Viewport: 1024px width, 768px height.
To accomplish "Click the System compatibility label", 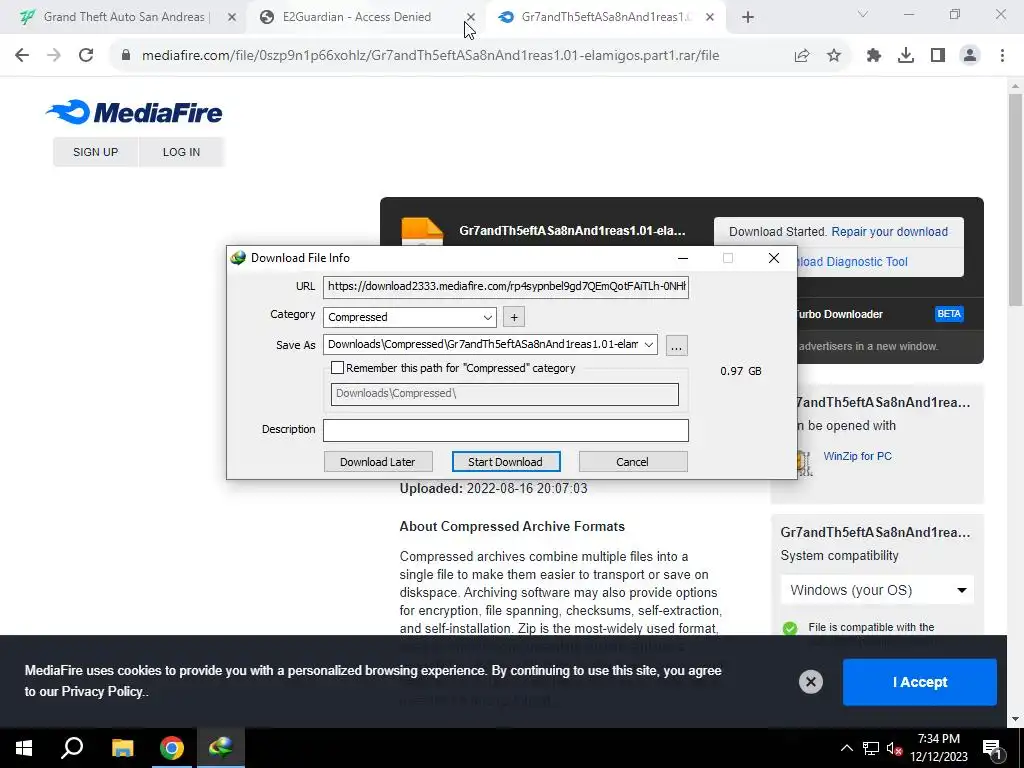I will [839, 556].
